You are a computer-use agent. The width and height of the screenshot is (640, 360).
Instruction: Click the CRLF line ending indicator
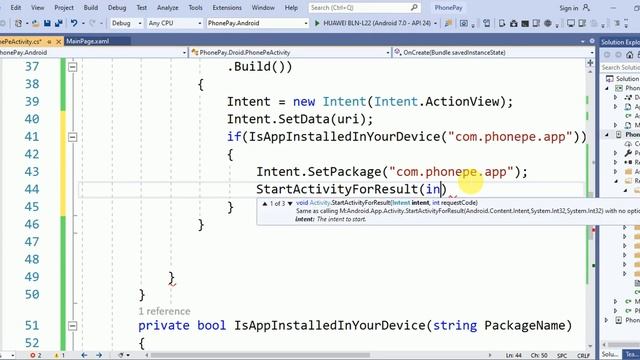[584, 356]
